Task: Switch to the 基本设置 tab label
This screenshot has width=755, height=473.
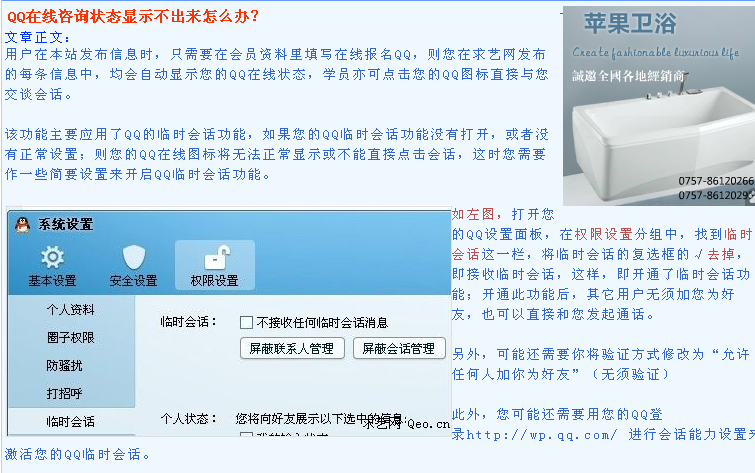Action: coord(52,281)
